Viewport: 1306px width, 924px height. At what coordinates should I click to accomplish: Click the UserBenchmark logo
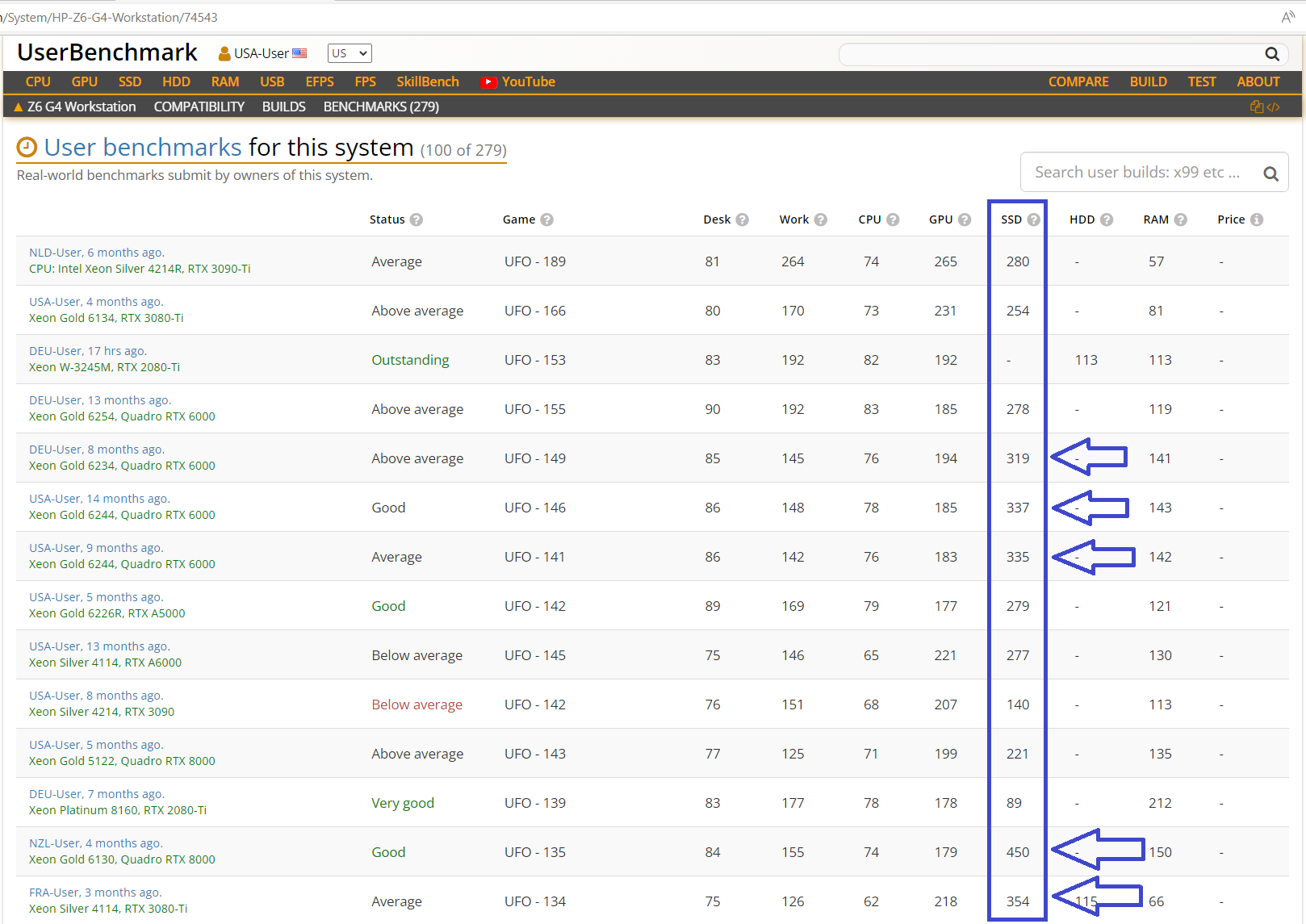tap(107, 52)
